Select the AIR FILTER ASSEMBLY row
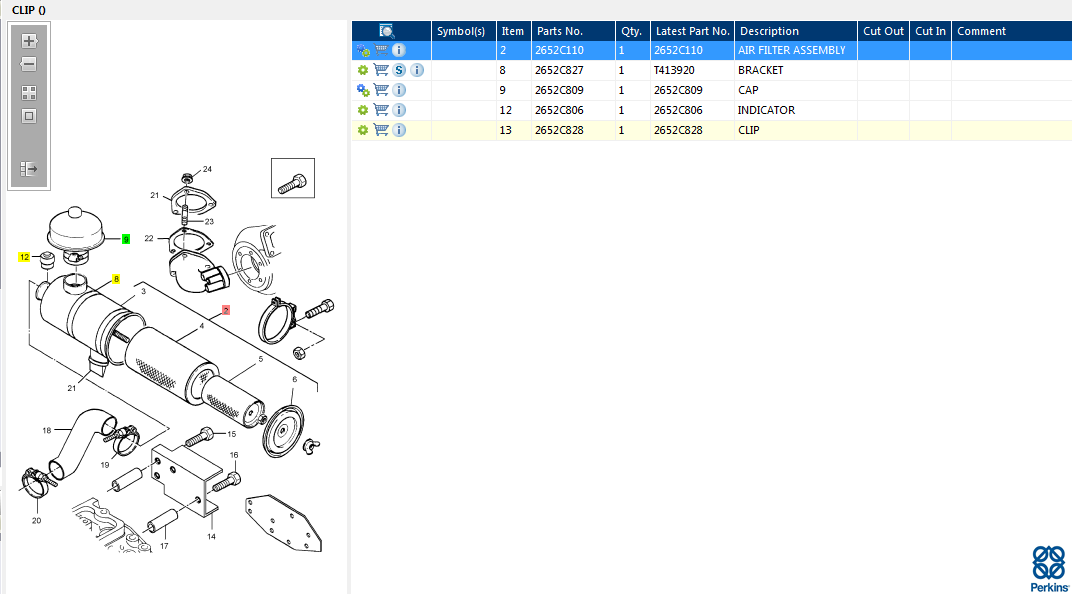This screenshot has width=1072, height=594. point(790,50)
